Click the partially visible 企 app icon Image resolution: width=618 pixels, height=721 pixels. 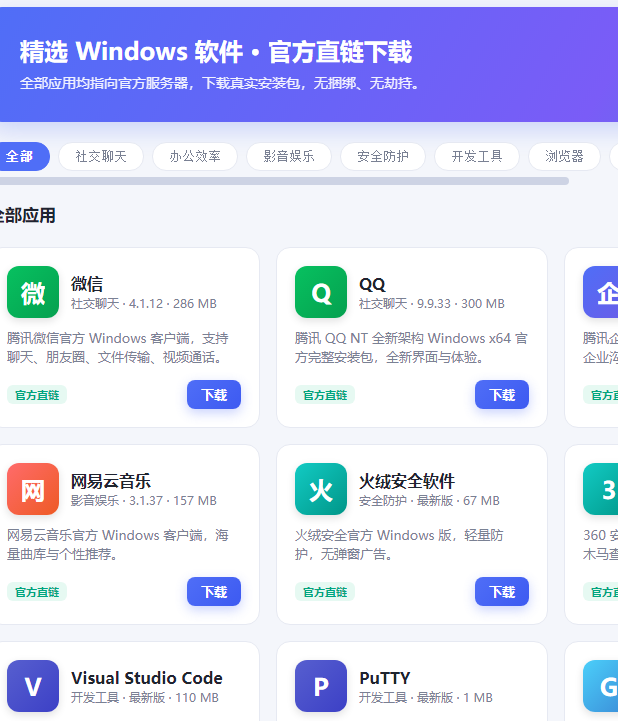[x=601, y=292]
